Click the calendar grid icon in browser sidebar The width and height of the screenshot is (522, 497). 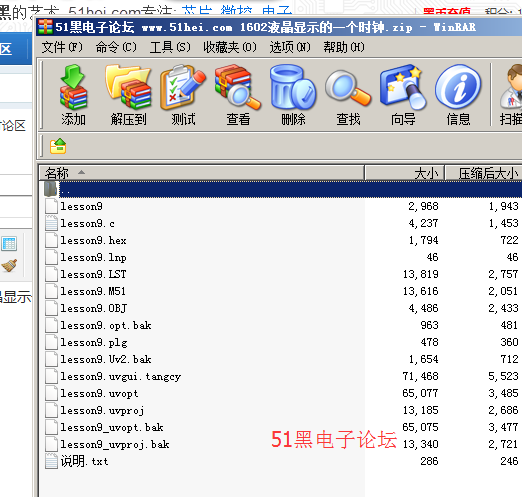point(9,244)
